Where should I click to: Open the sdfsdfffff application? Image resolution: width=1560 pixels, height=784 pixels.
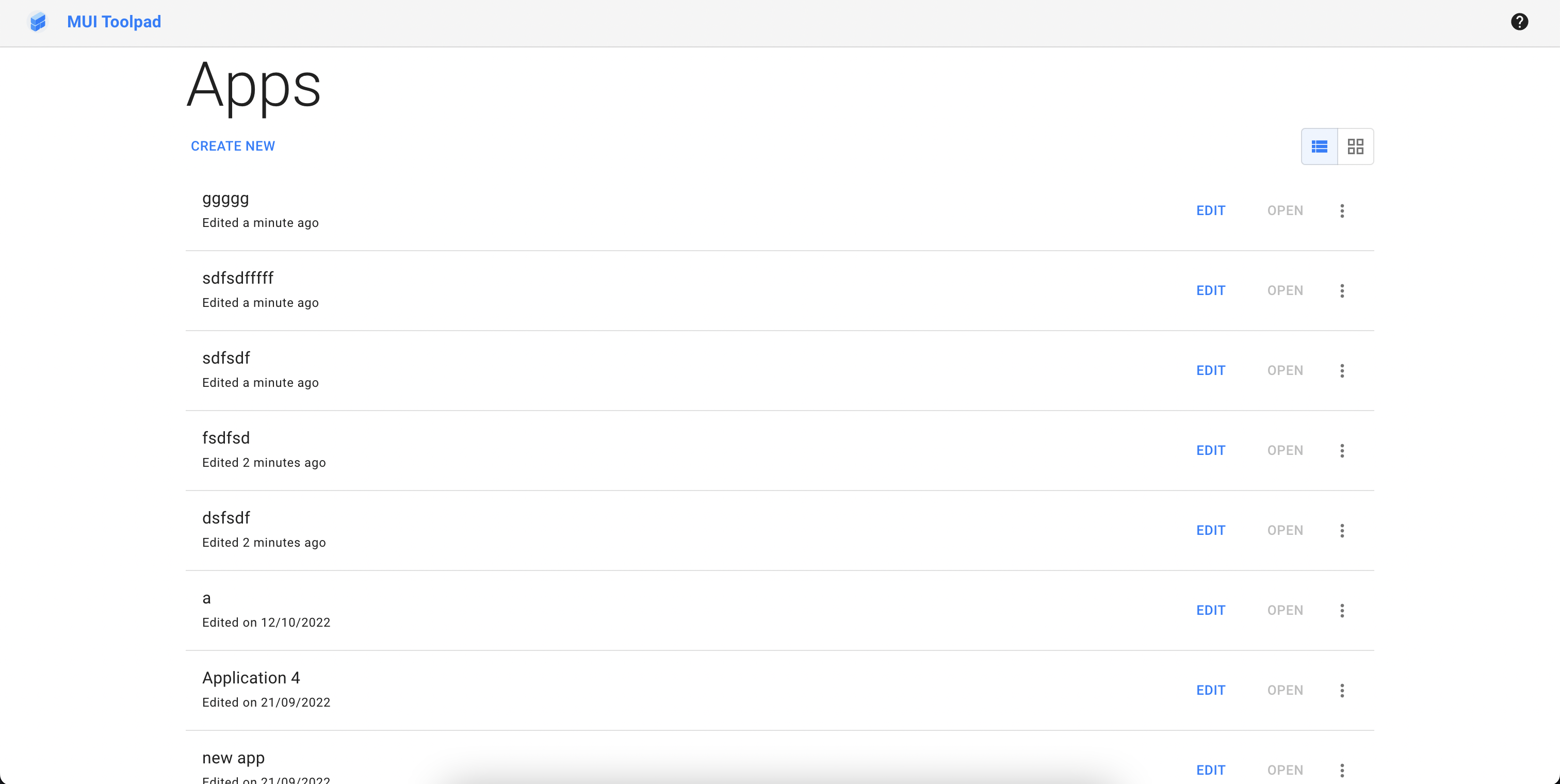coord(1285,290)
